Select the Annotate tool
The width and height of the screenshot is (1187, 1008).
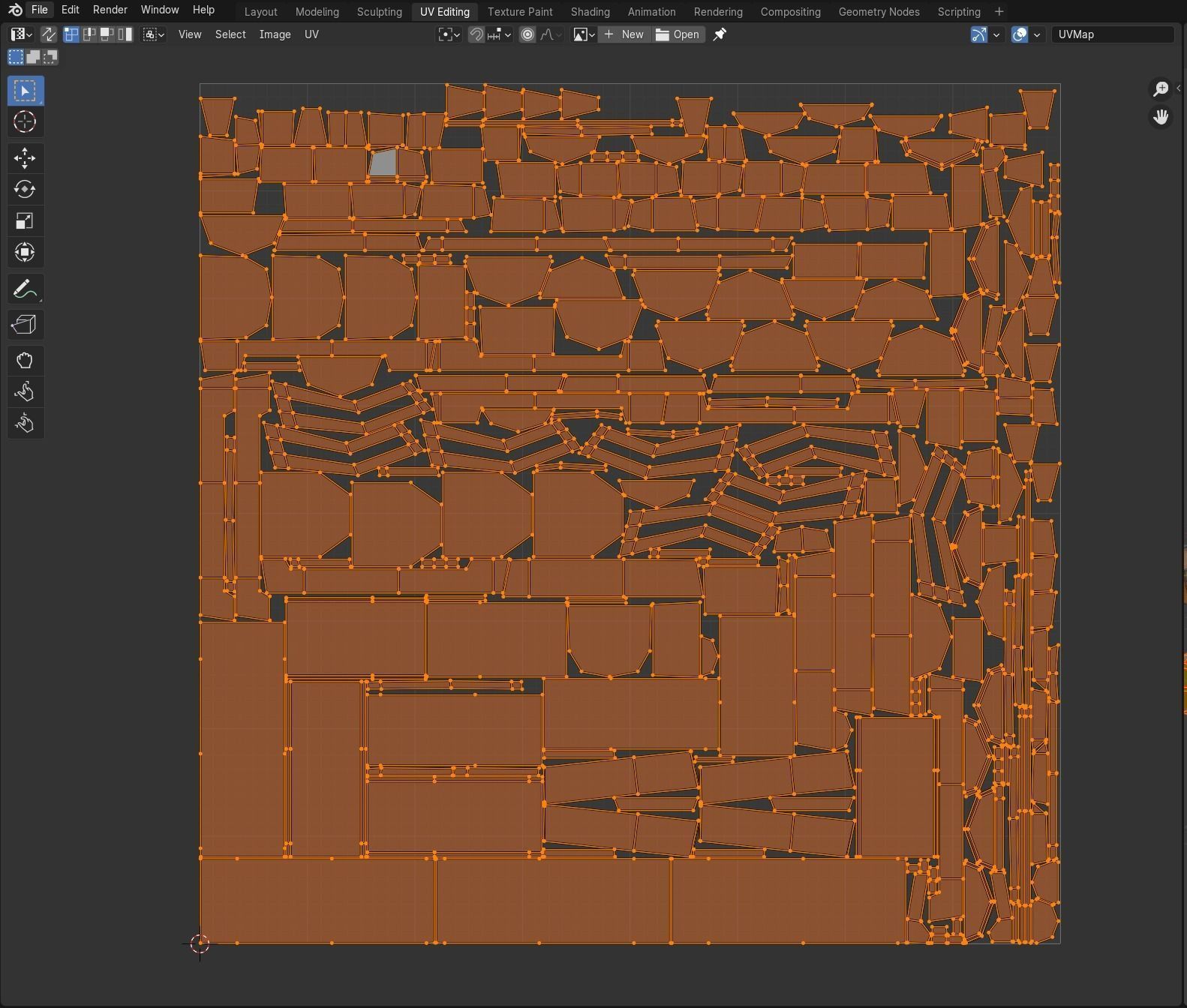25,289
